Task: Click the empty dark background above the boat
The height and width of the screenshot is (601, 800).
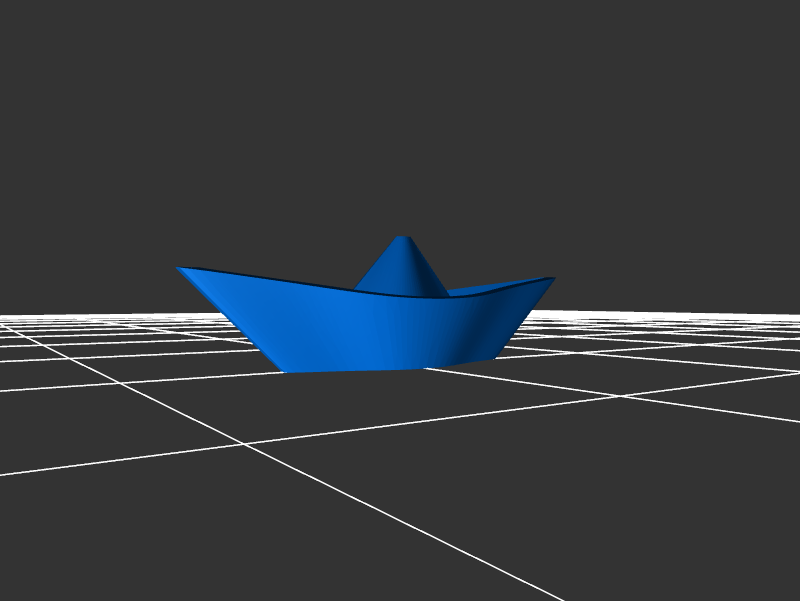Action: tap(400, 120)
